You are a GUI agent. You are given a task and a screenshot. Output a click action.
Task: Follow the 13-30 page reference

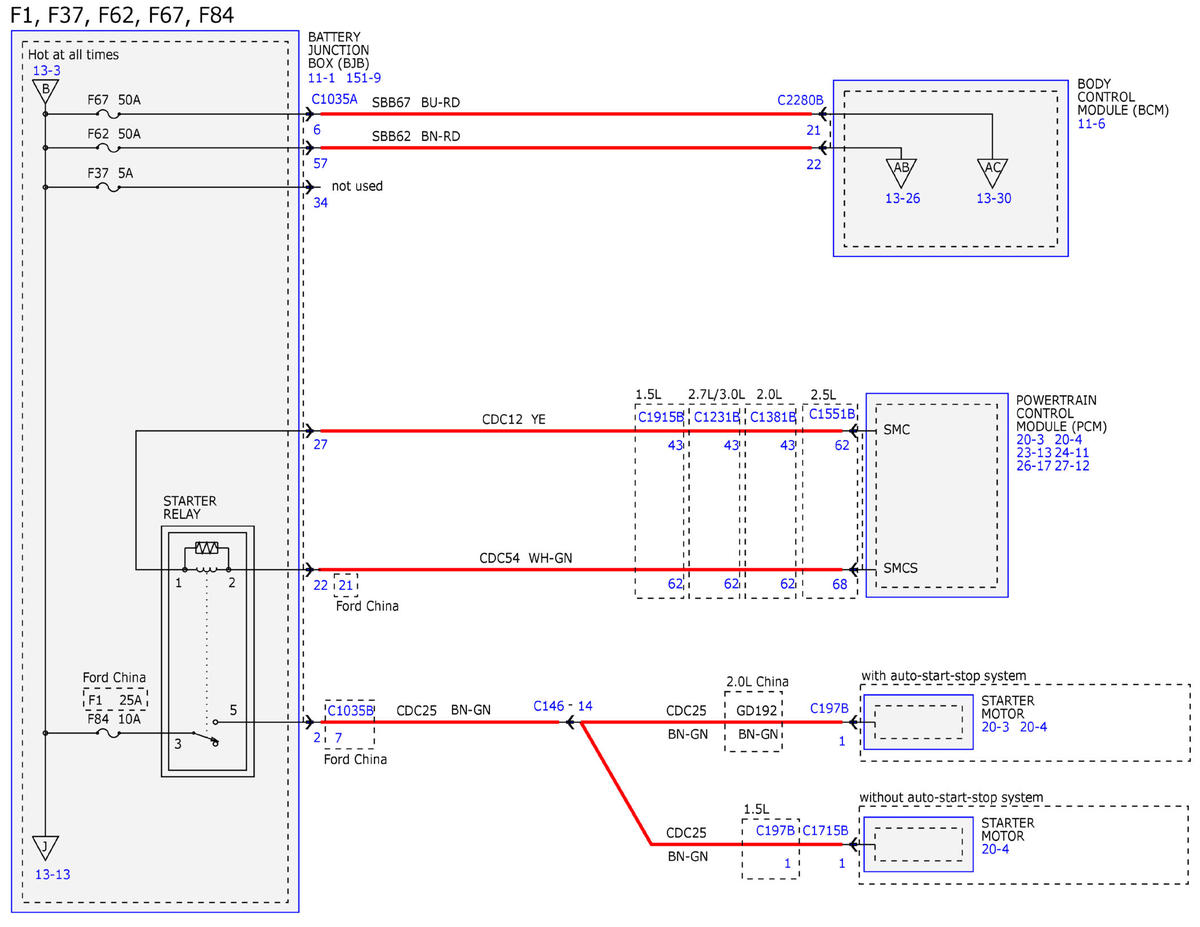click(994, 198)
